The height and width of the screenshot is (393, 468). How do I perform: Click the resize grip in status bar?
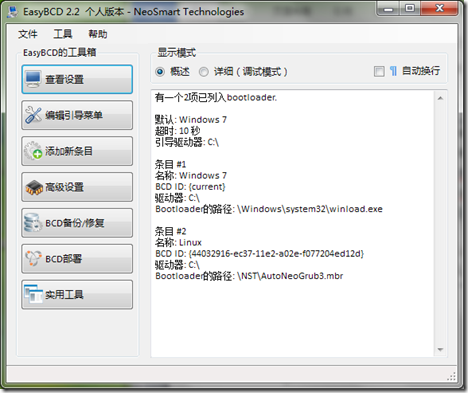pos(451,376)
